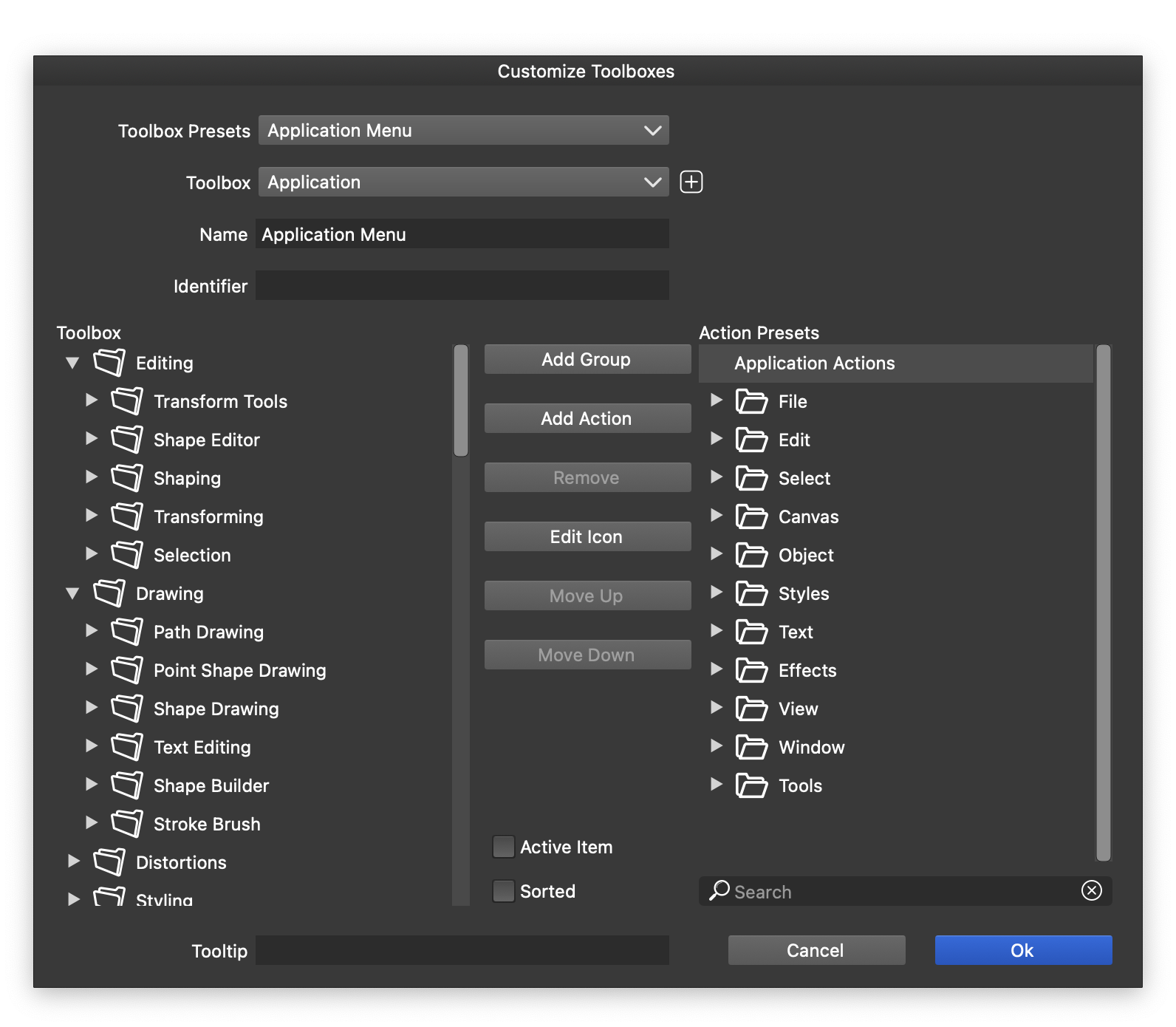Collapse the Editing group
The height and width of the screenshot is (1027, 1176).
tap(72, 363)
